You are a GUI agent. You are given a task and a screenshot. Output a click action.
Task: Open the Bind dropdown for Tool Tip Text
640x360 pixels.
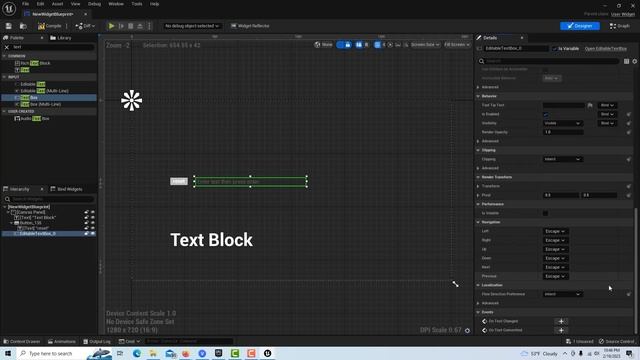pos(607,105)
